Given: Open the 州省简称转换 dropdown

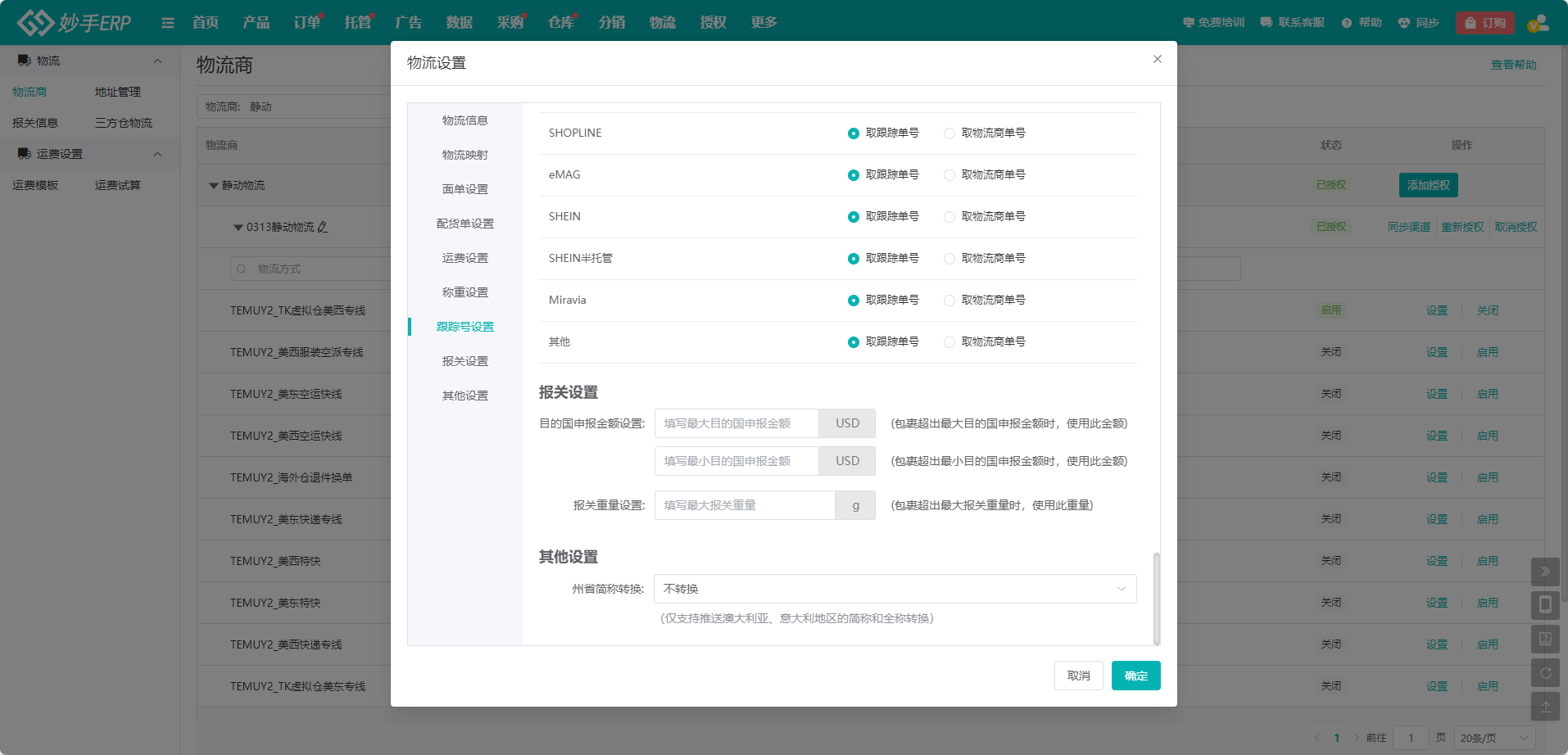Looking at the screenshot, I should [x=895, y=589].
